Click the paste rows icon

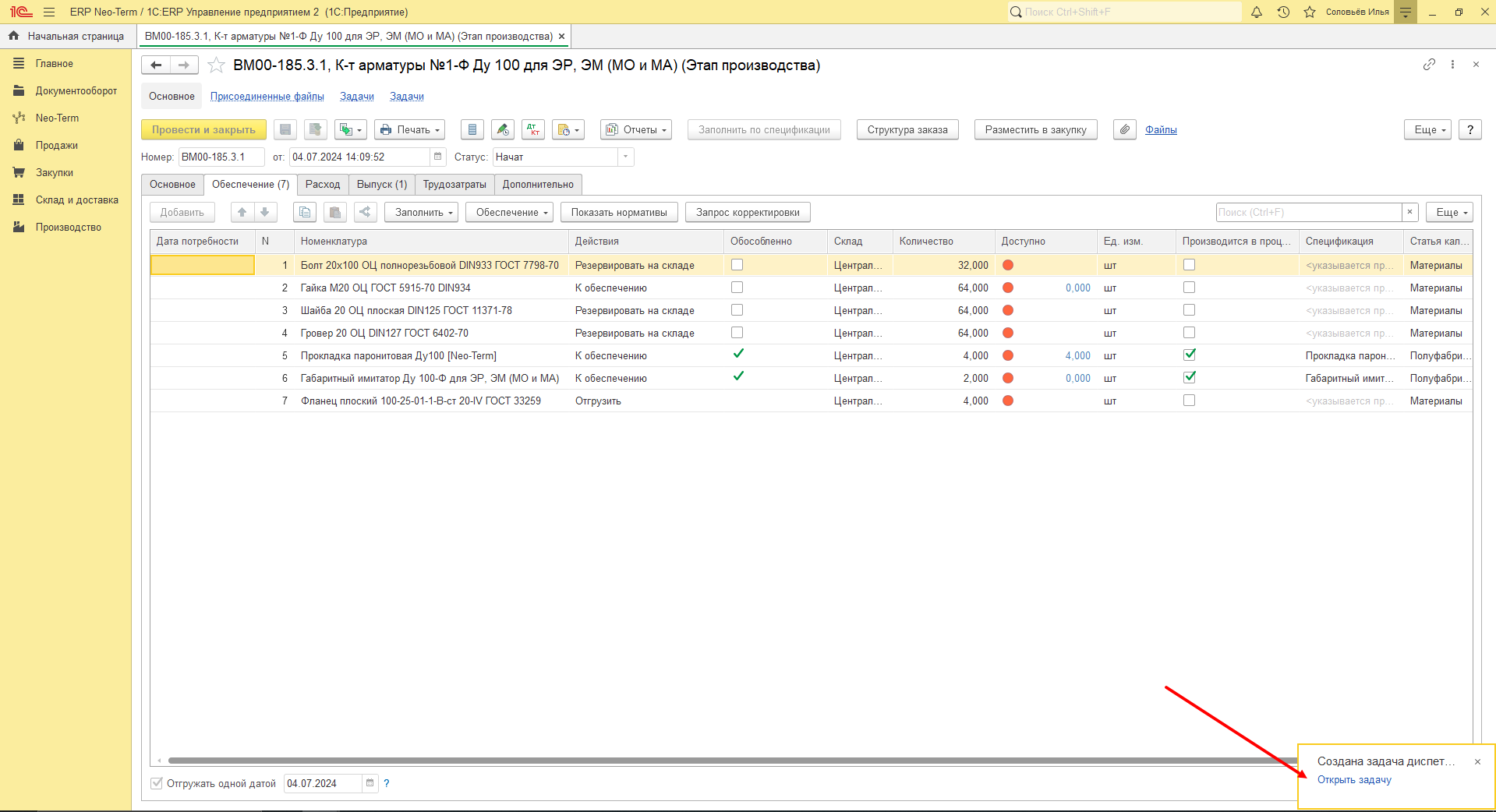[x=335, y=212]
